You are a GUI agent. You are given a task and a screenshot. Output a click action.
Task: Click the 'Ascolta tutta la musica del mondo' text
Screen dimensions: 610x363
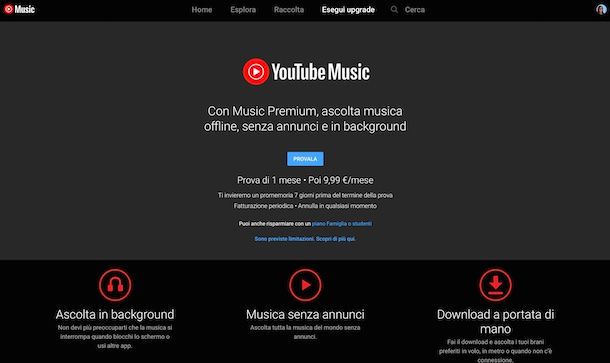click(x=305, y=332)
